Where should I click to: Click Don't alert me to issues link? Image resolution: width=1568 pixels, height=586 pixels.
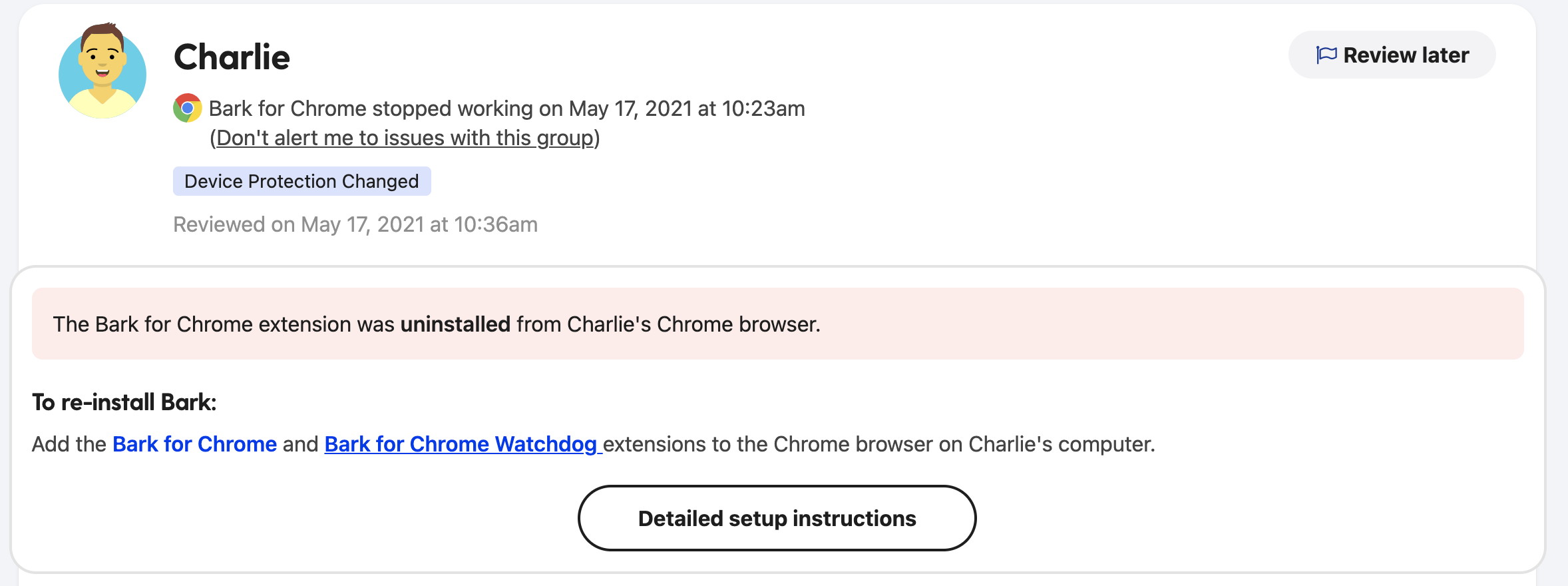(405, 138)
